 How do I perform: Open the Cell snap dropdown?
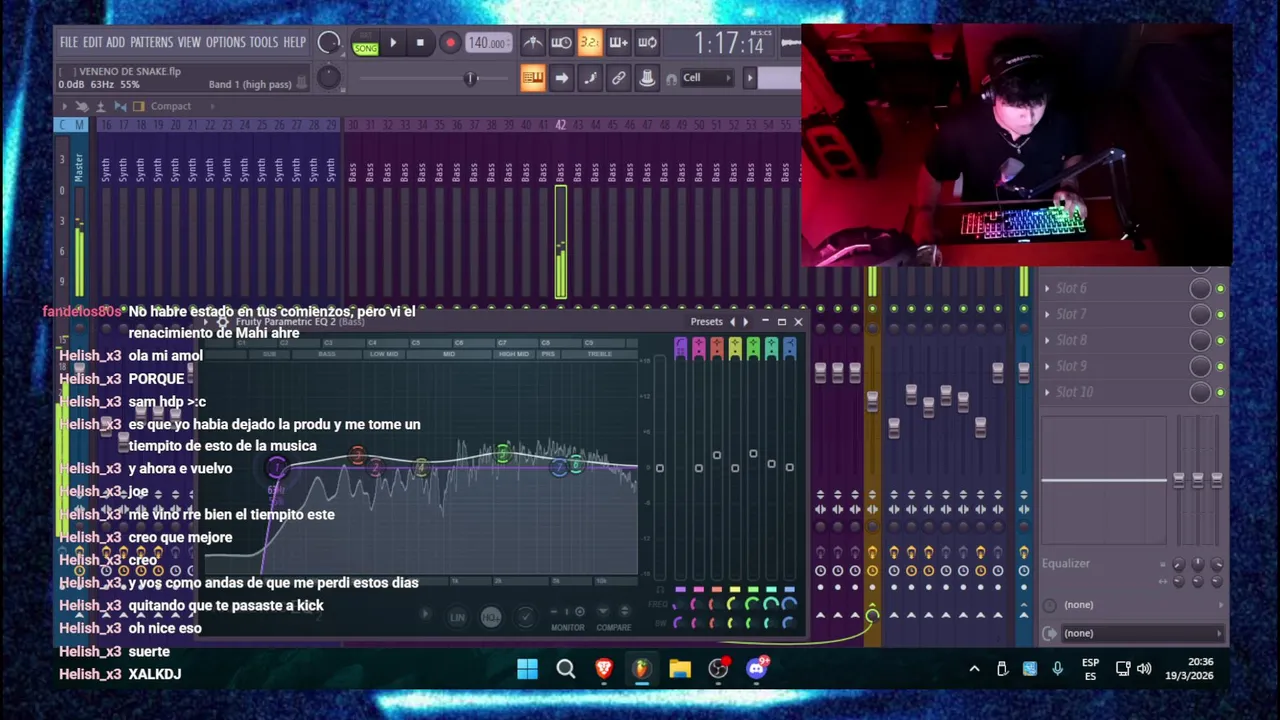pos(707,78)
